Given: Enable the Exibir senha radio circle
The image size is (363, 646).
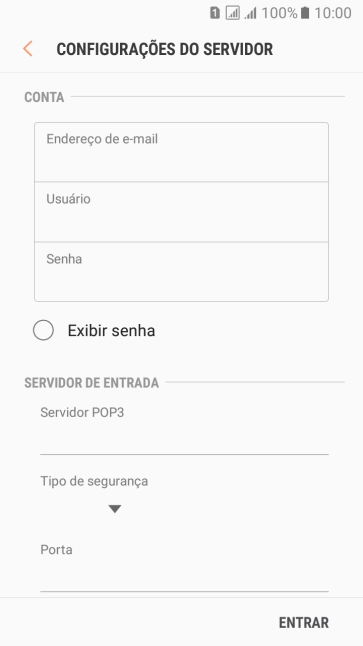Looking at the screenshot, I should coord(43,330).
